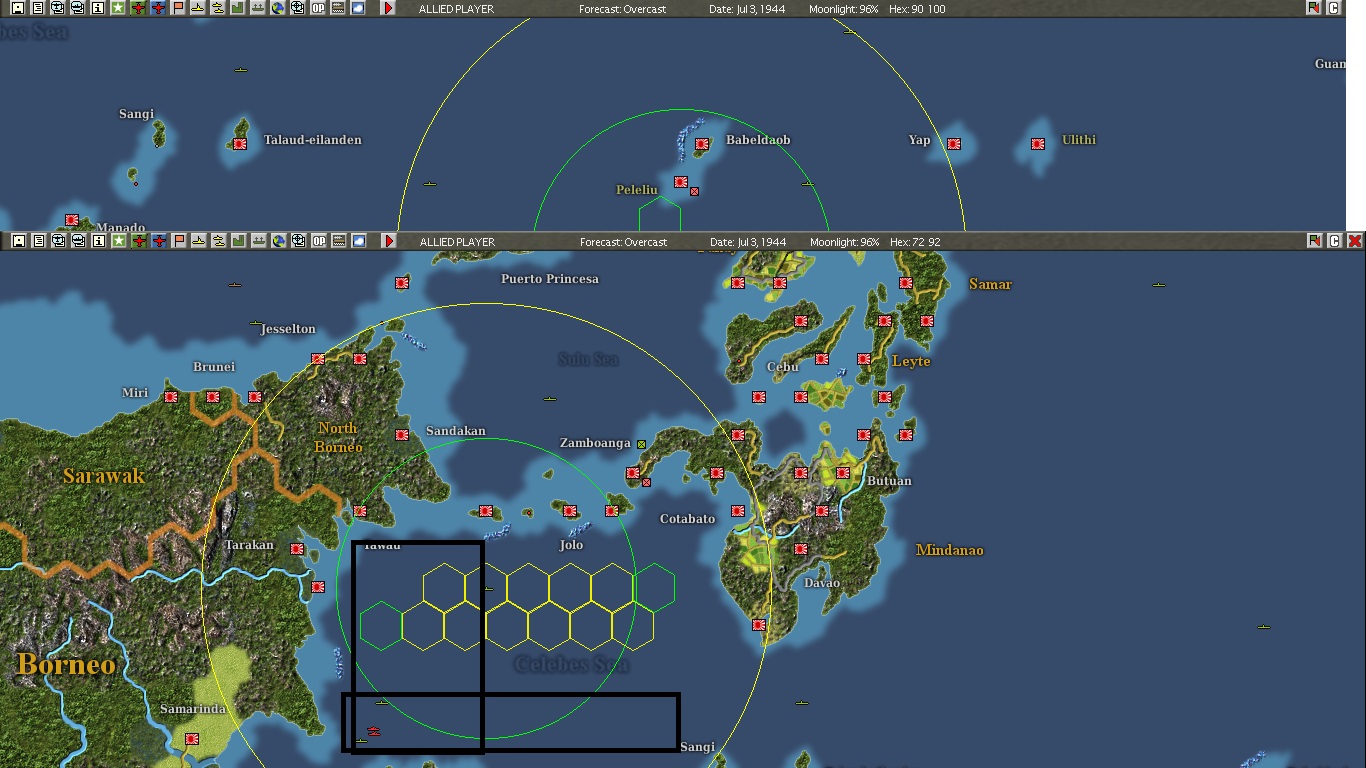Open the document list icon in top toolbar
The height and width of the screenshot is (768, 1366).
pyautogui.click(x=38, y=8)
